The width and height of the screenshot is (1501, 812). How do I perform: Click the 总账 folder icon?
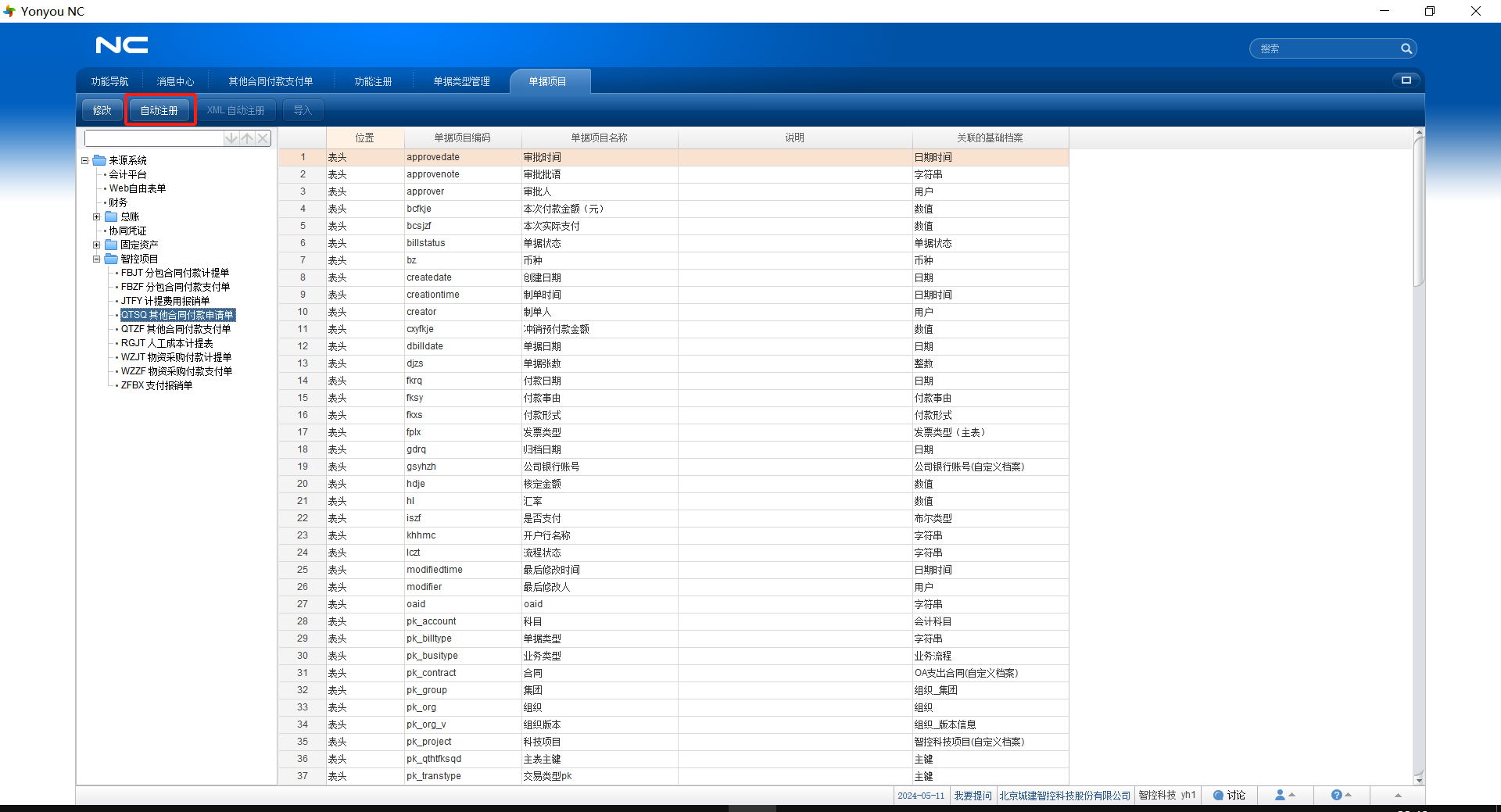(x=111, y=216)
